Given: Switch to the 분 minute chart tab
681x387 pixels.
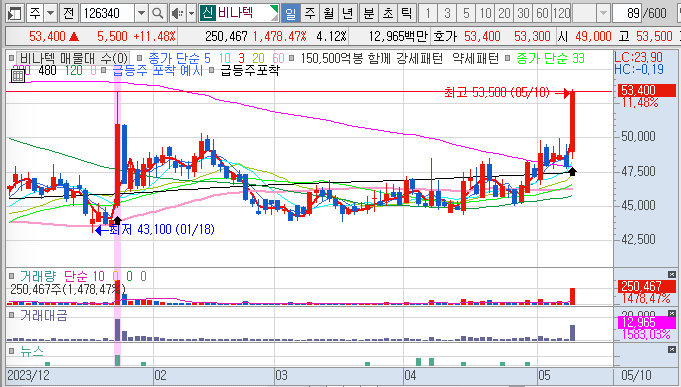Looking at the screenshot, I should tap(368, 13).
